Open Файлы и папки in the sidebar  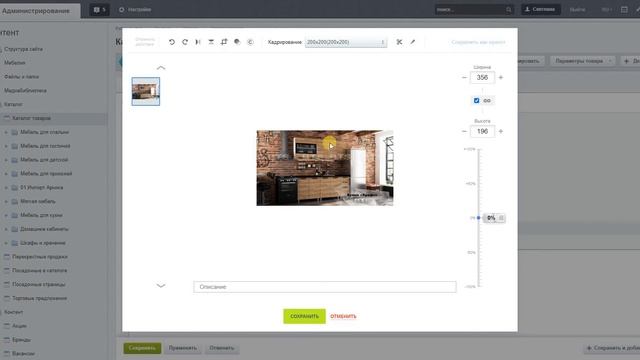(21, 77)
